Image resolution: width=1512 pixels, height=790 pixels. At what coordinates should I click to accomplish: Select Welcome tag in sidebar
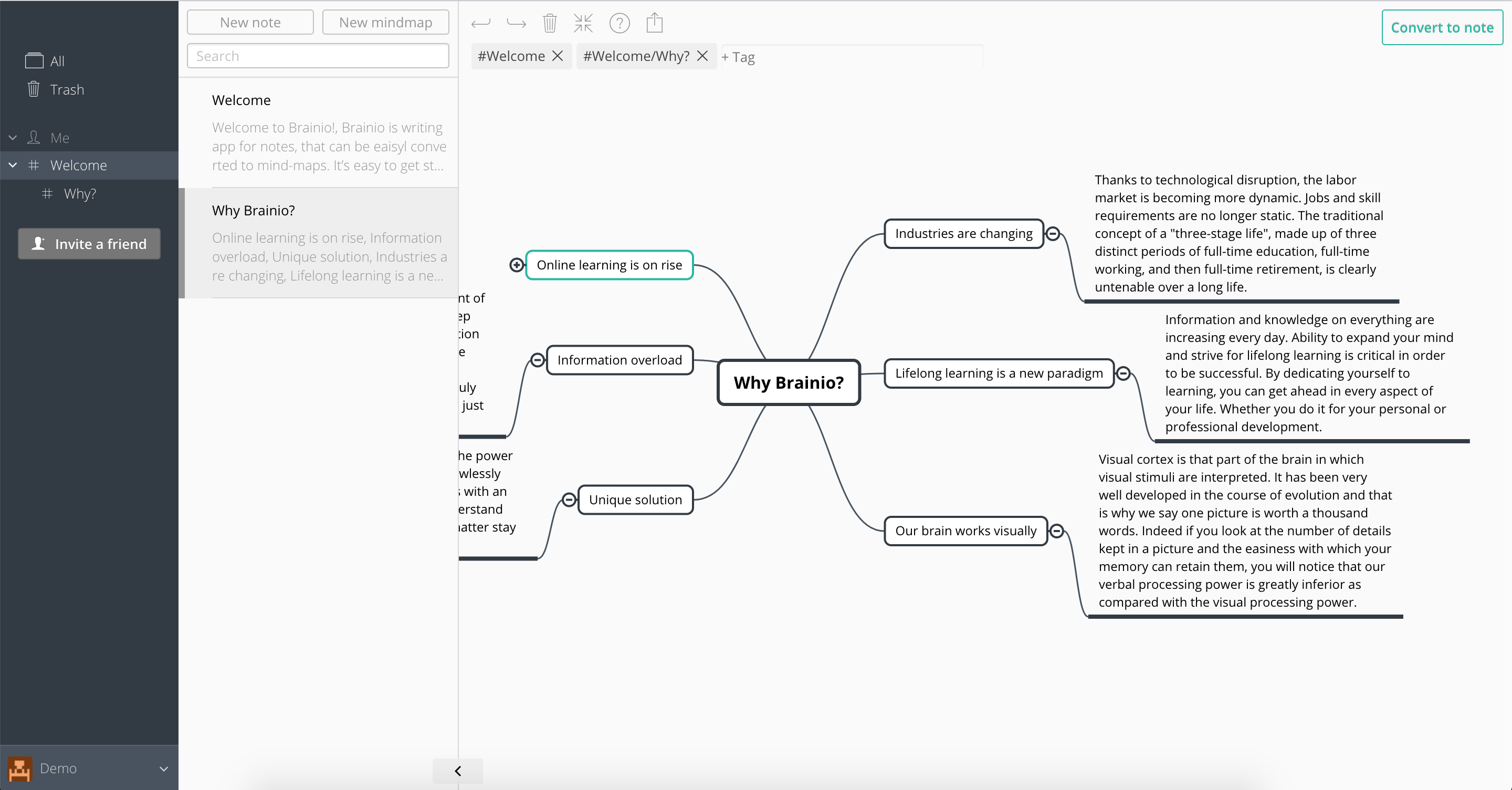pyautogui.click(x=89, y=165)
